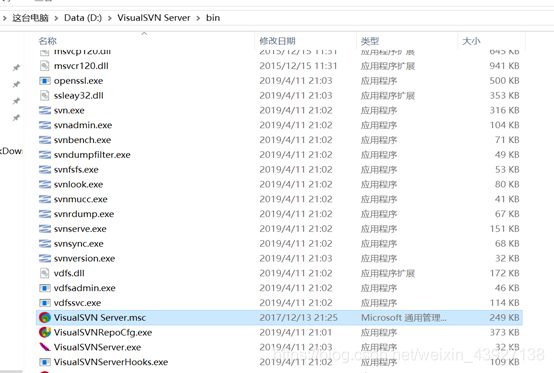Click the msvcr120.dll file icon
The image size is (554, 373).
click(45, 66)
